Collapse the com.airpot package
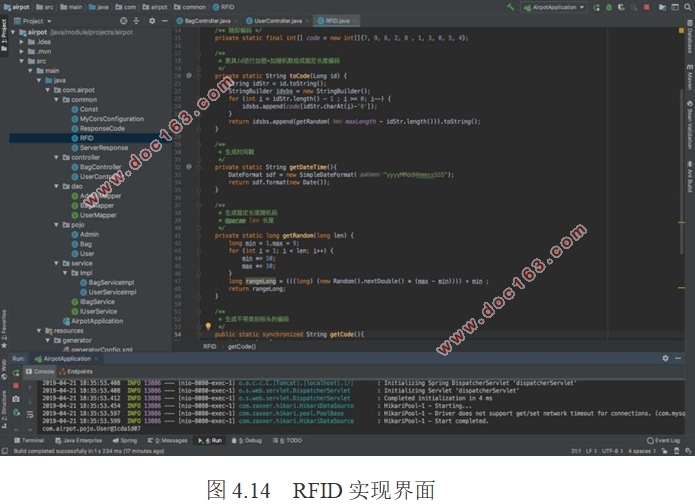Screen dimensions: 695x504 48,90
